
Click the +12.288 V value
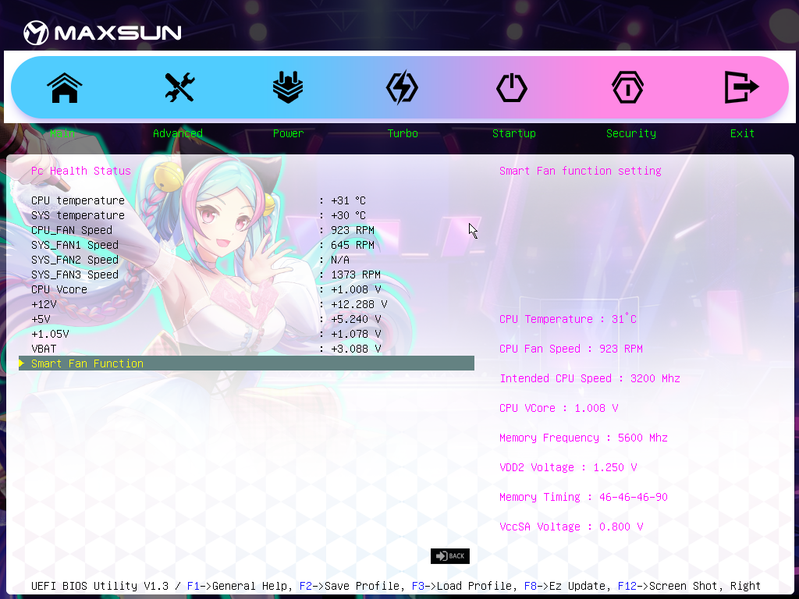359,304
